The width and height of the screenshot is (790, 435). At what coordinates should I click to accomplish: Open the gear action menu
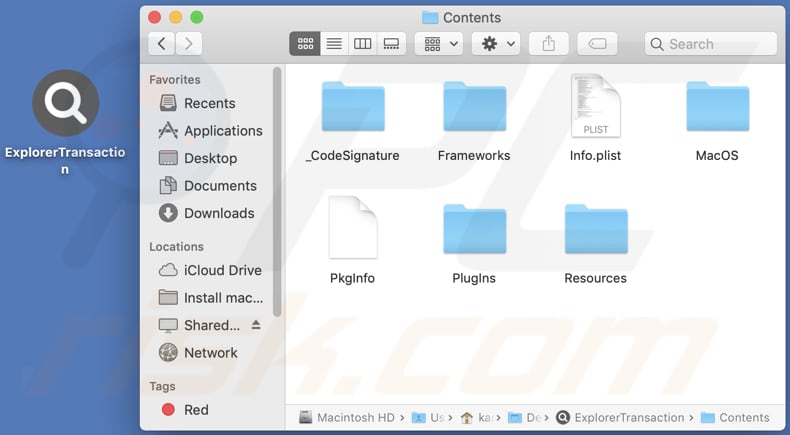click(x=496, y=44)
